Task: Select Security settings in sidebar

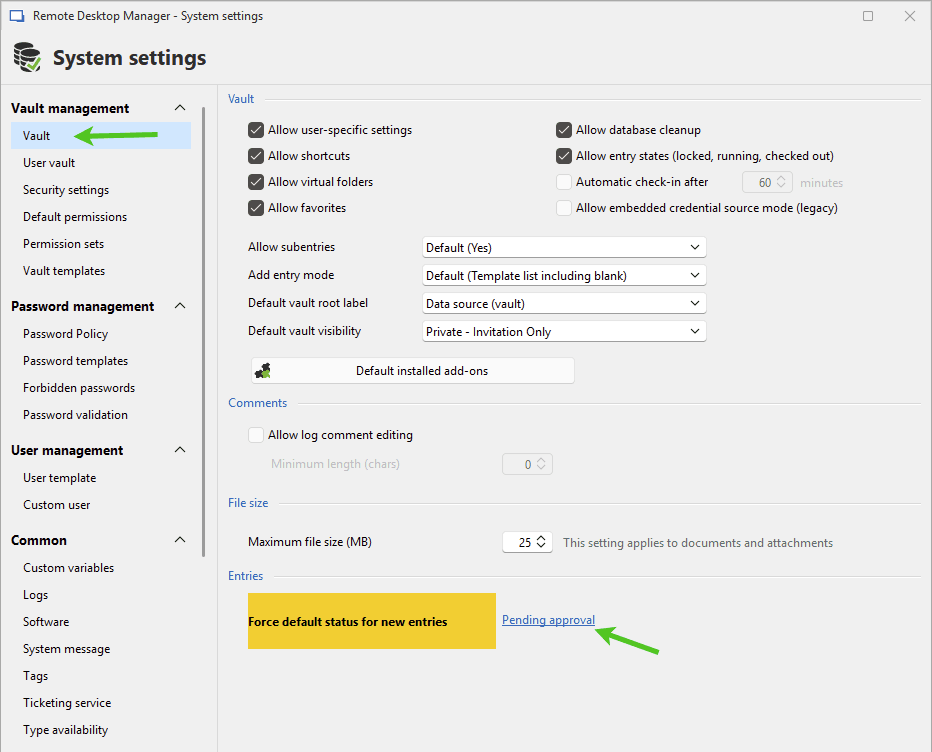Action: pos(66,190)
